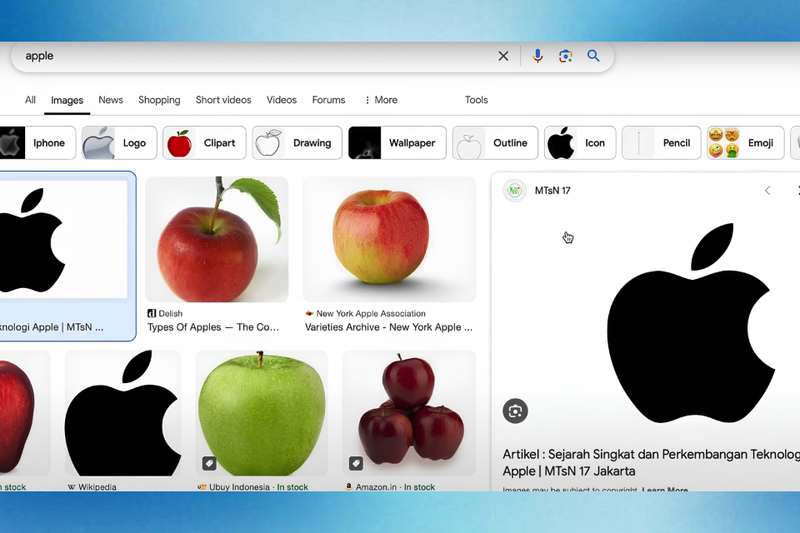Viewport: 800px width, 533px height.
Task: Open the Shopping tab
Action: click(x=159, y=100)
